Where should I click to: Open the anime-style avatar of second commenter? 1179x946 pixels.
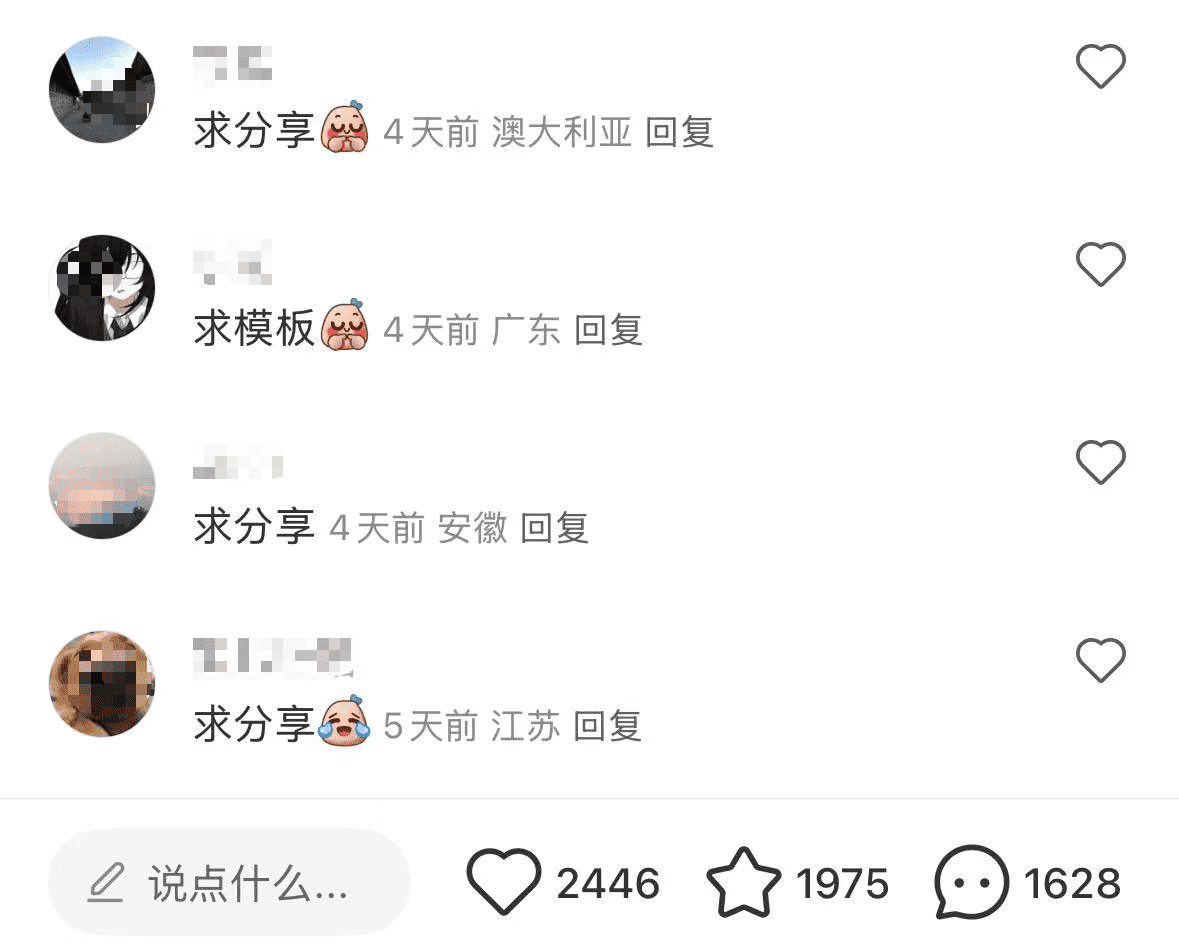tap(102, 287)
